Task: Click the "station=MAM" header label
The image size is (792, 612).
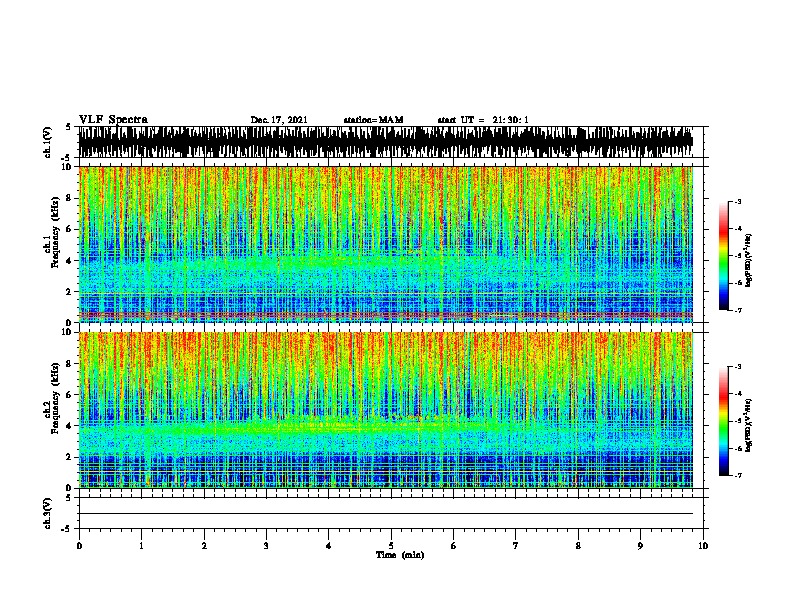Action: click(x=373, y=120)
